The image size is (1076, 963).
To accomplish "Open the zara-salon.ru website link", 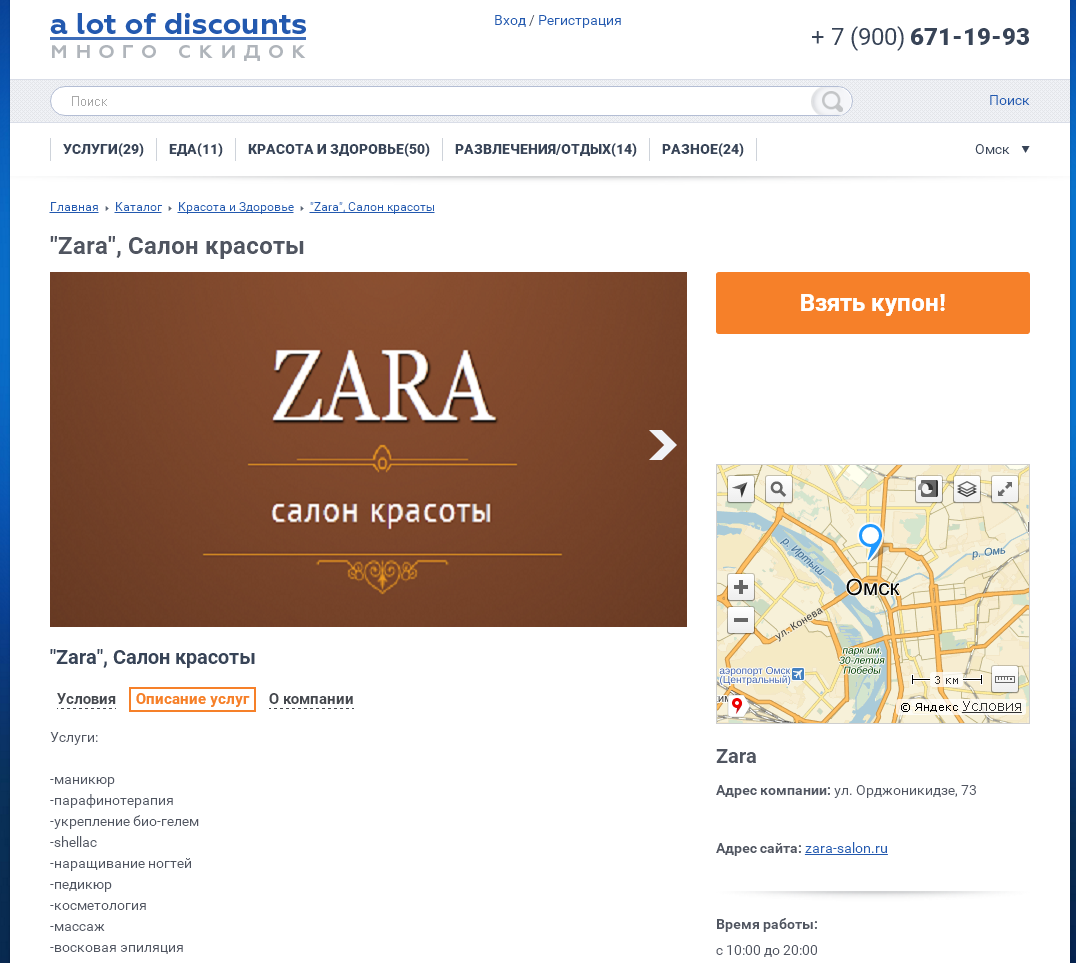I will (x=846, y=848).
